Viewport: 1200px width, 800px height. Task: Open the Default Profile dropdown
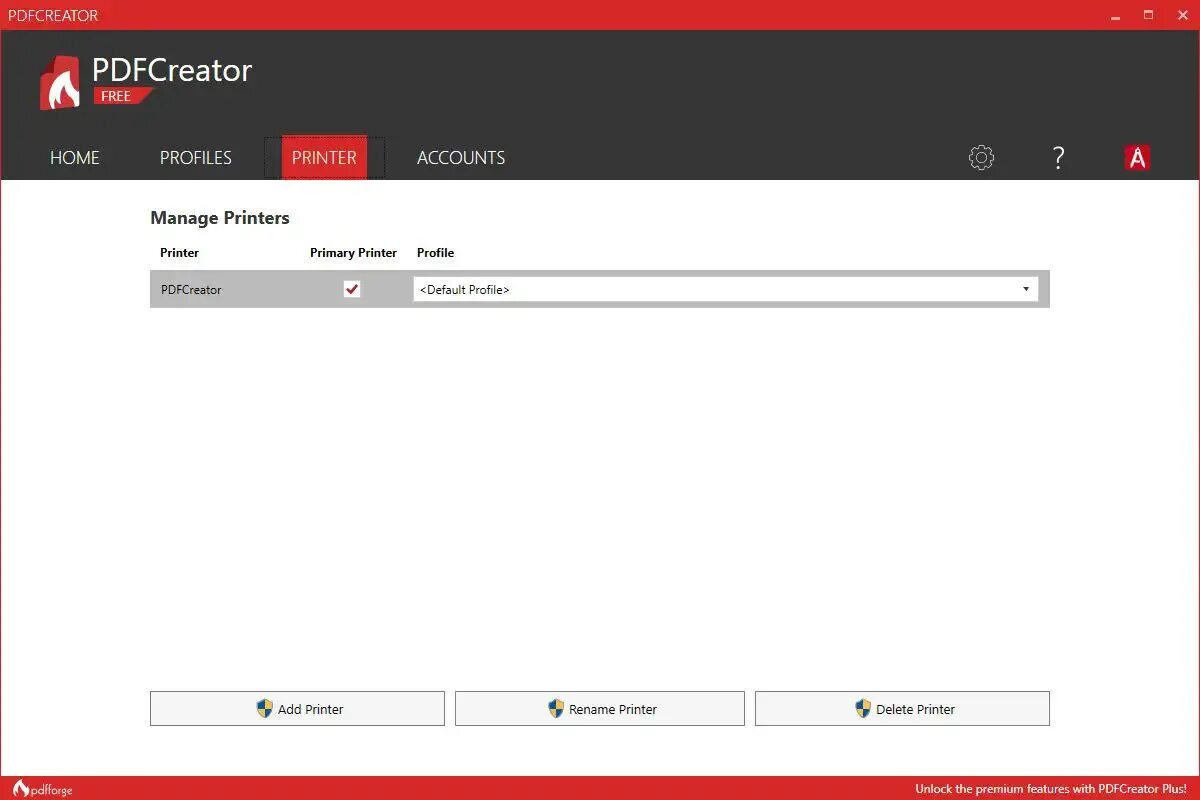[726, 289]
